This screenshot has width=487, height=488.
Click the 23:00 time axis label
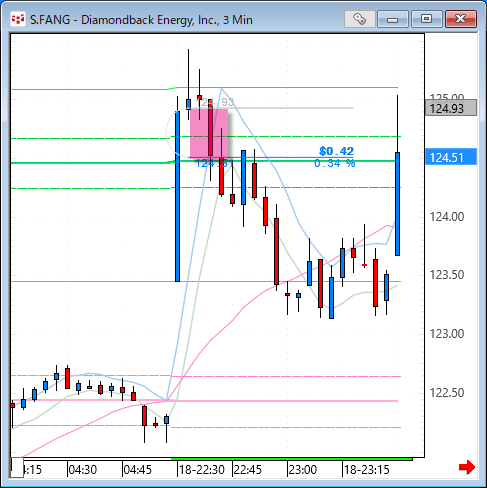[x=302, y=470]
